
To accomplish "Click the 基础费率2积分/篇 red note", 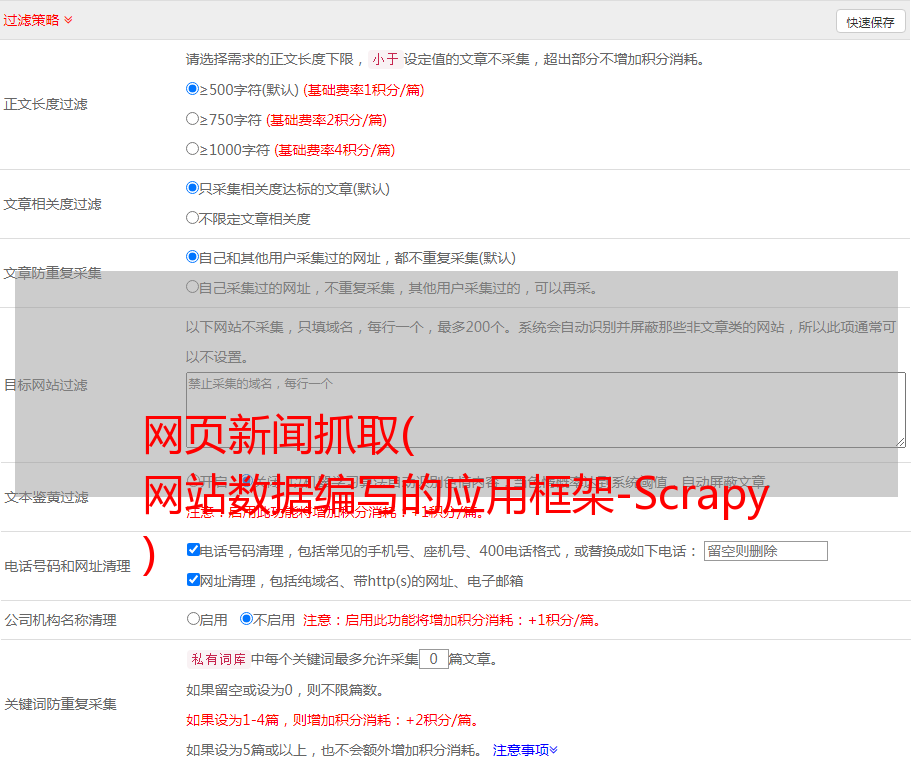I will [x=326, y=120].
